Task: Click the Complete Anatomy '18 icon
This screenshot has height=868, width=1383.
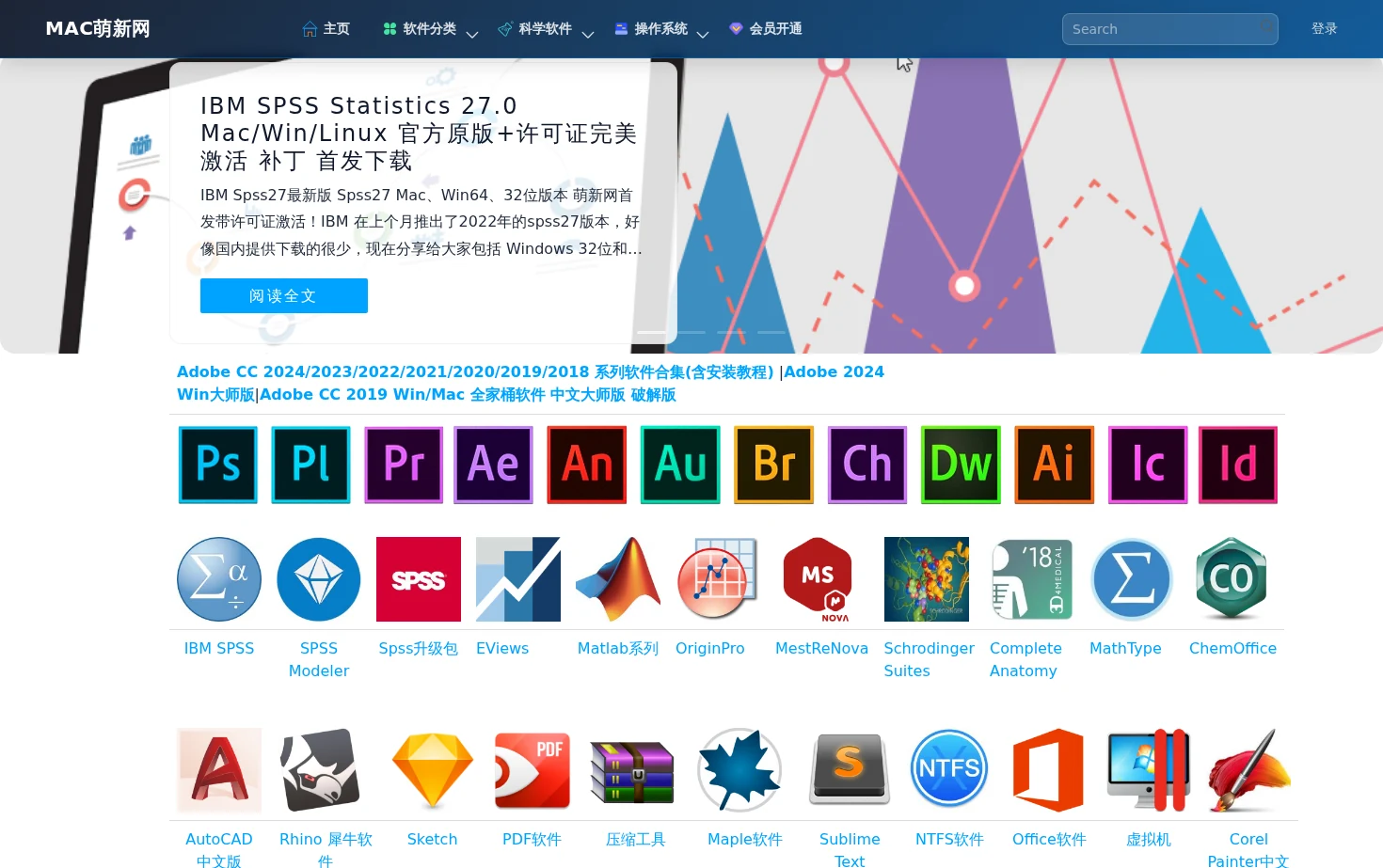Action: [1032, 579]
